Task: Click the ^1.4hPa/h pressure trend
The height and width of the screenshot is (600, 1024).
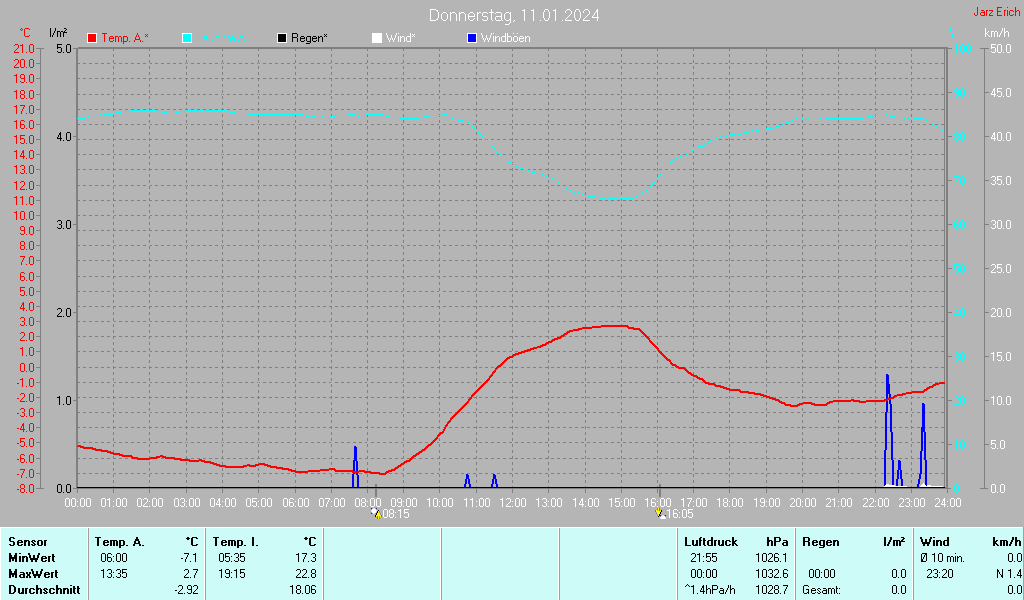Action: point(710,590)
